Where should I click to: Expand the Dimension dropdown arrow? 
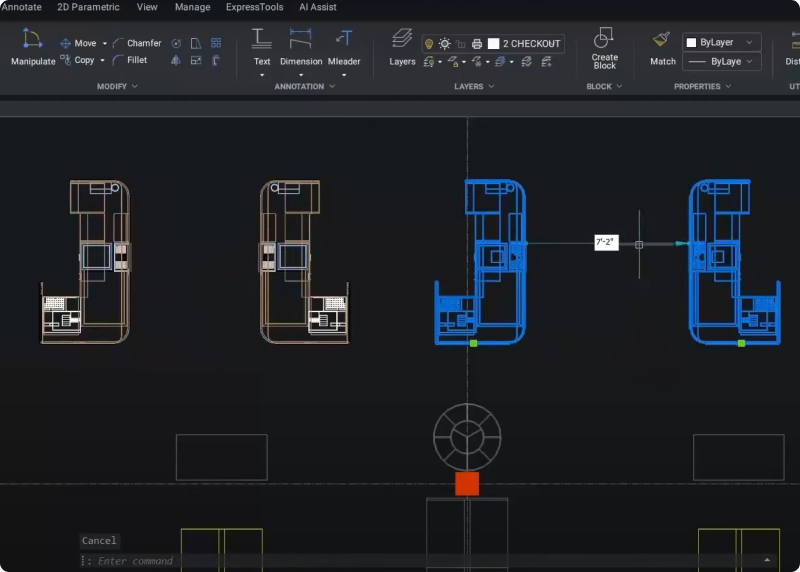click(301, 75)
